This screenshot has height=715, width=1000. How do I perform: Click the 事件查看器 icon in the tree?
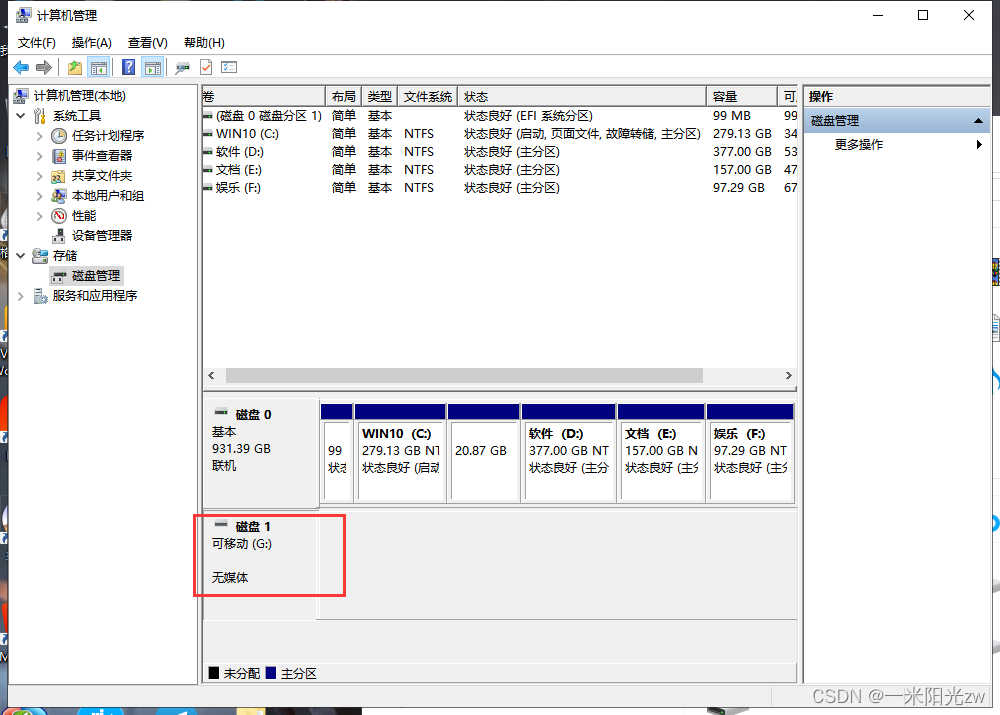(x=59, y=156)
